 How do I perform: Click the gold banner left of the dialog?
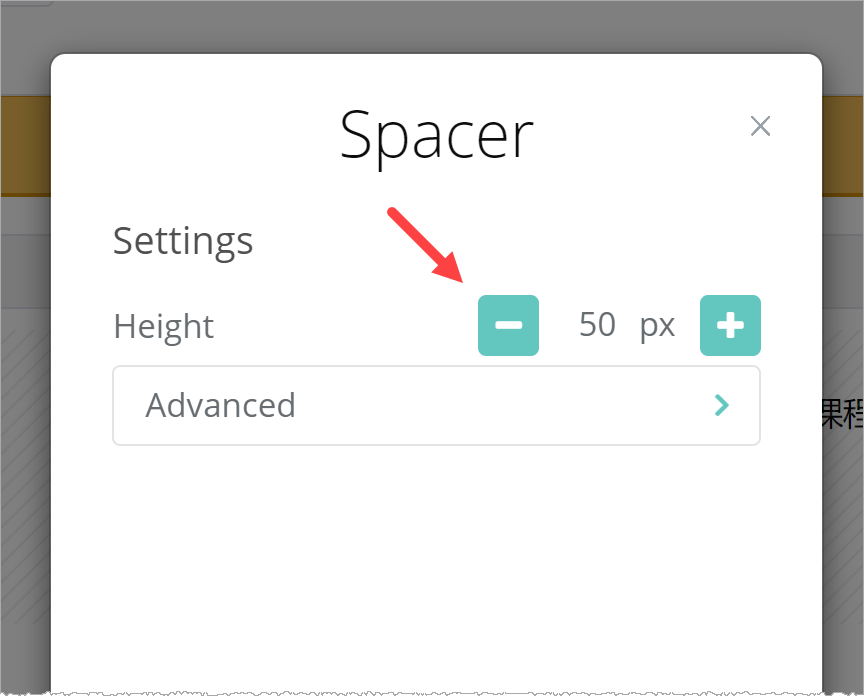coord(25,145)
